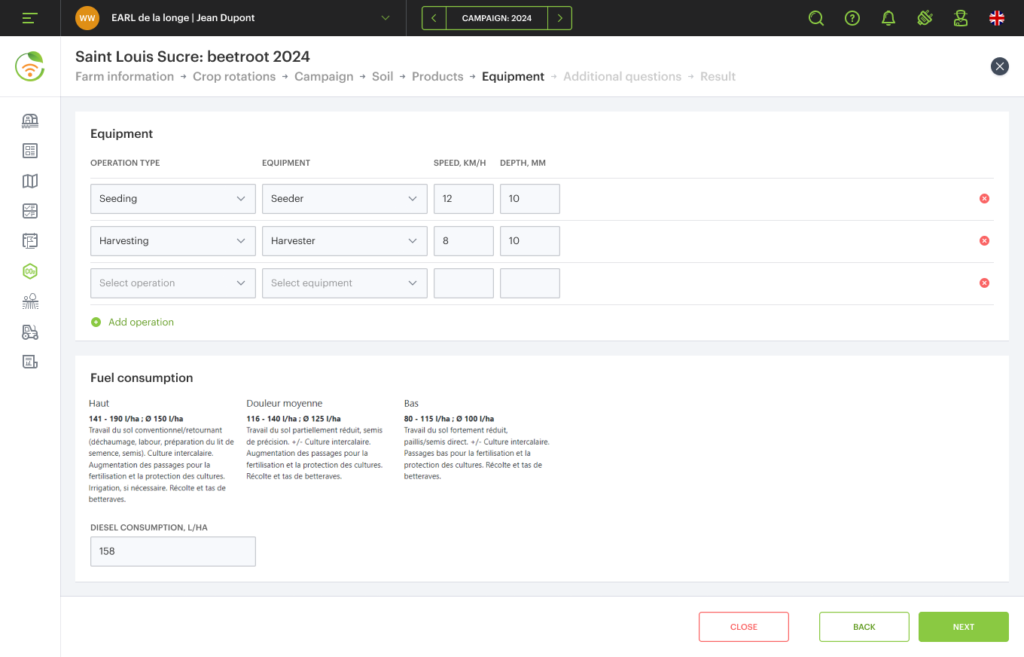Open the Seeding operation type dropdown
1024x657 pixels.
[x=173, y=199]
